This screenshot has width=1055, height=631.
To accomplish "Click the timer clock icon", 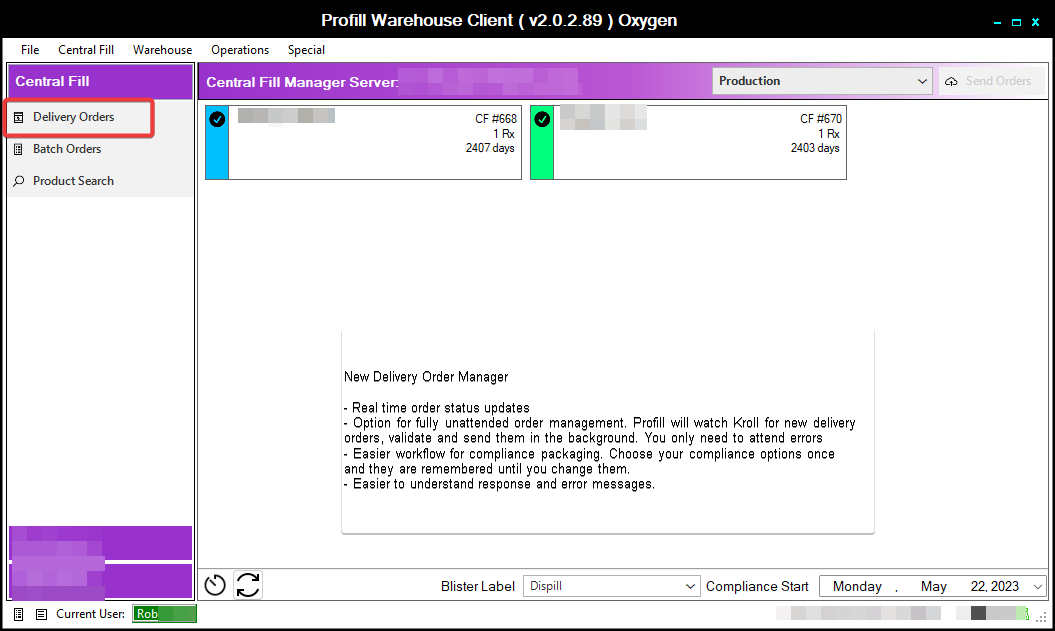I will point(215,585).
